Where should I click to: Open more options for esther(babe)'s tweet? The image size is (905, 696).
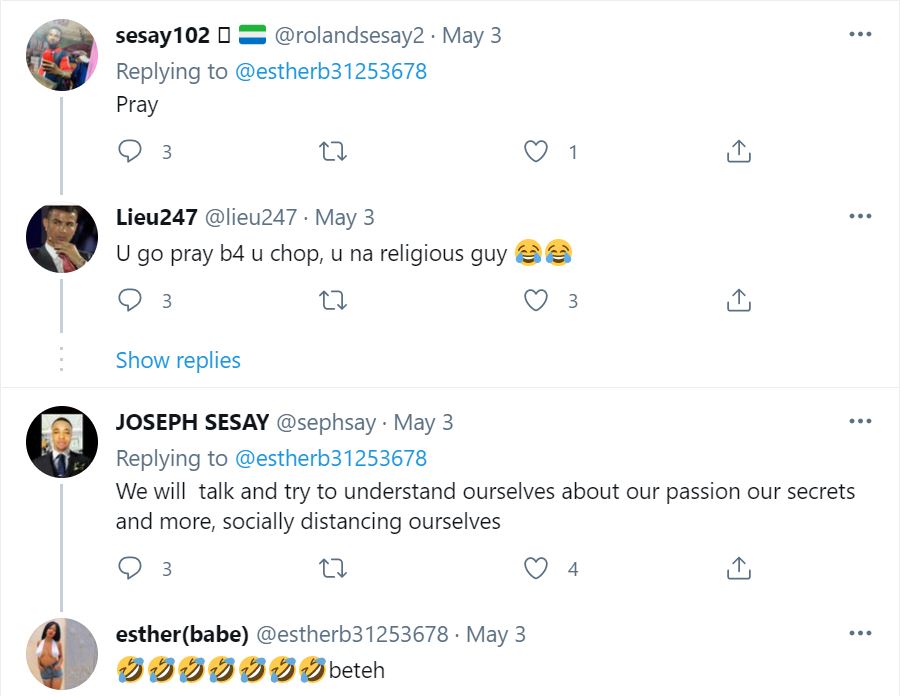coord(860,633)
